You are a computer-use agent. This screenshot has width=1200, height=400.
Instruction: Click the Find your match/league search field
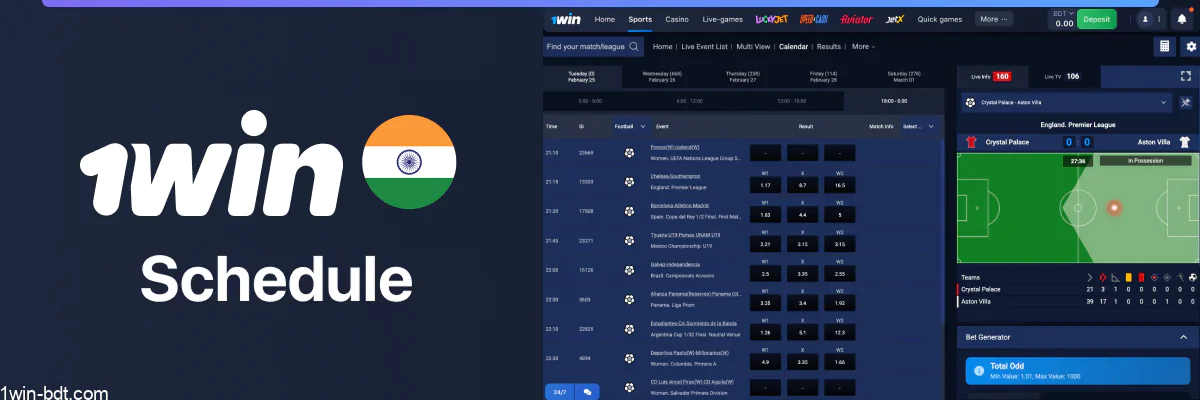(x=594, y=46)
